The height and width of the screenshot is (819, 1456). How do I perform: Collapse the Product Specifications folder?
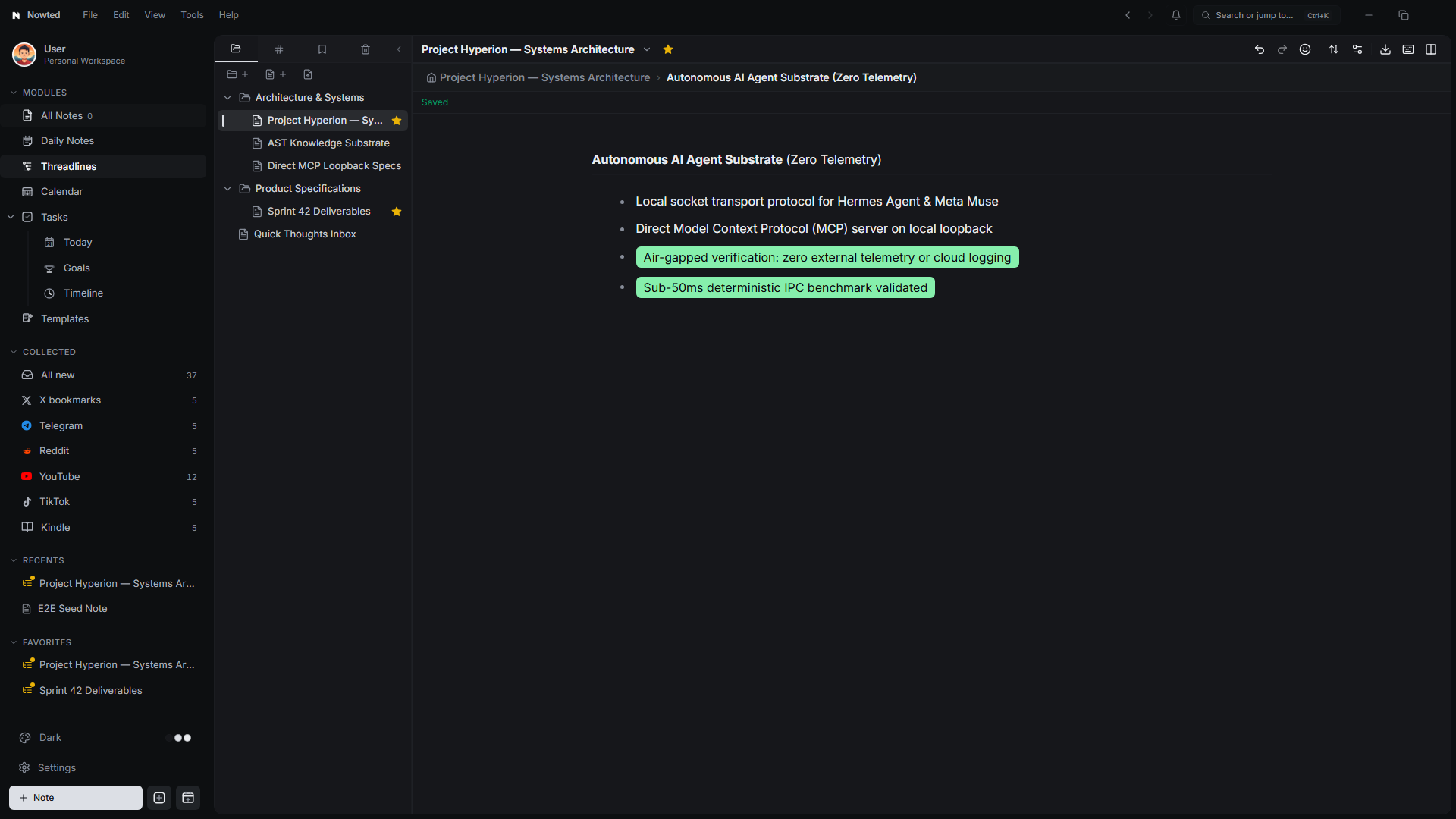[x=227, y=189]
